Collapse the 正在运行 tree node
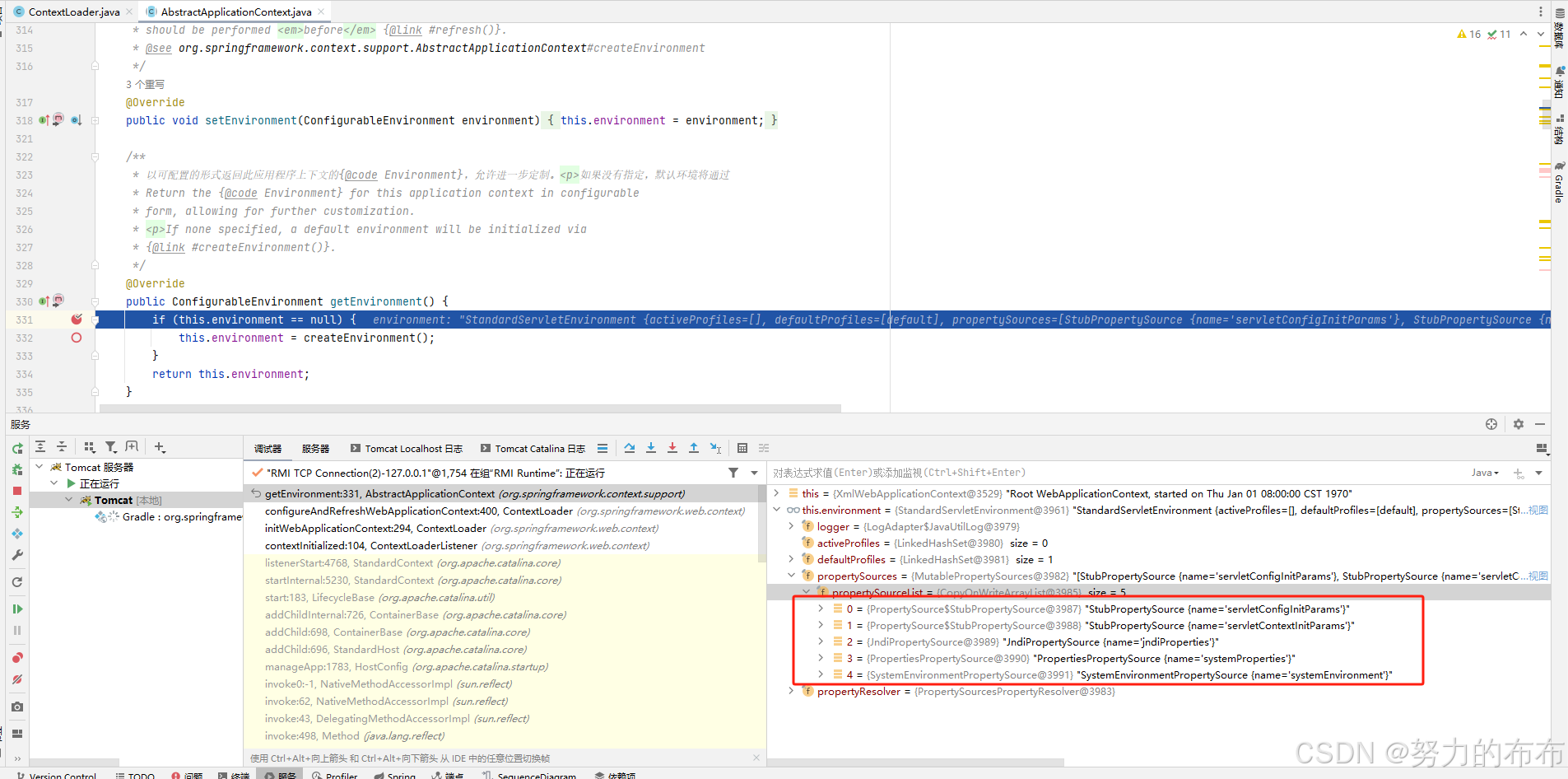Screen dimensions: 1568x779 [54, 483]
